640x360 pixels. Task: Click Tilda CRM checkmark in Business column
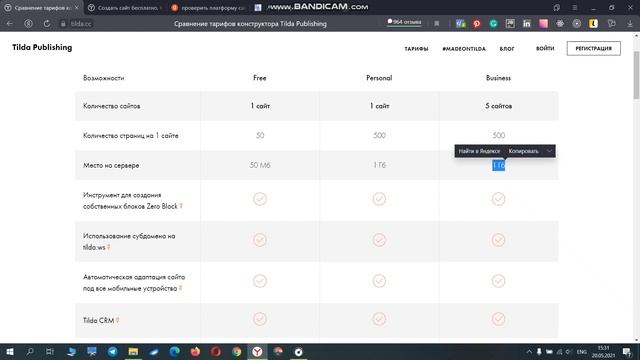pyautogui.click(x=498, y=319)
